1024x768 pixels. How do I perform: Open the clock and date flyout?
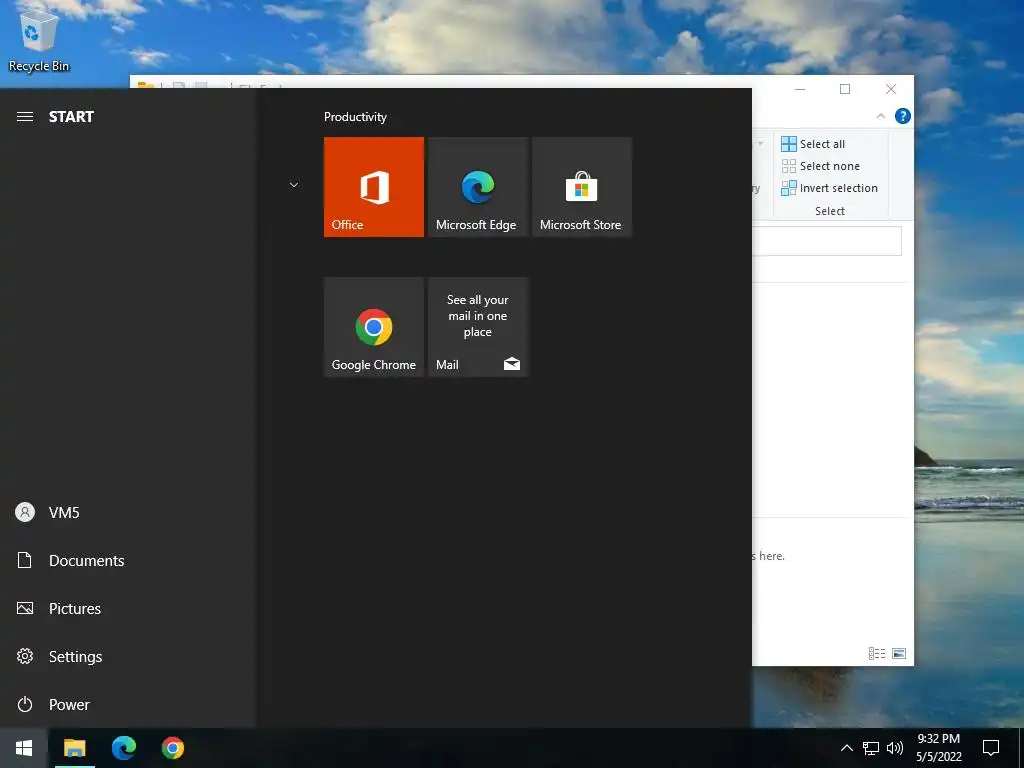(x=938, y=748)
